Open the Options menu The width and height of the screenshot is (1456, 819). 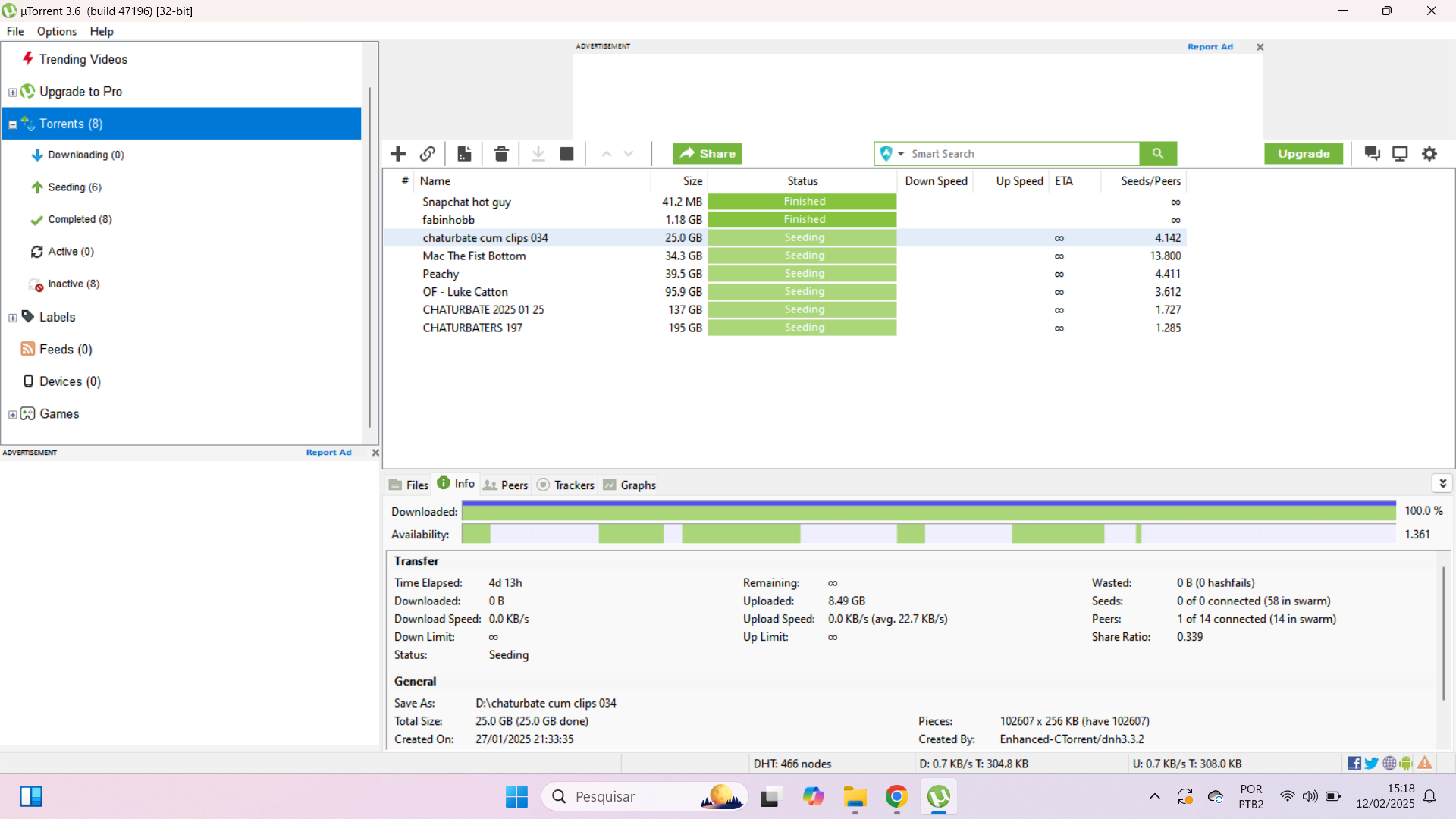click(56, 31)
